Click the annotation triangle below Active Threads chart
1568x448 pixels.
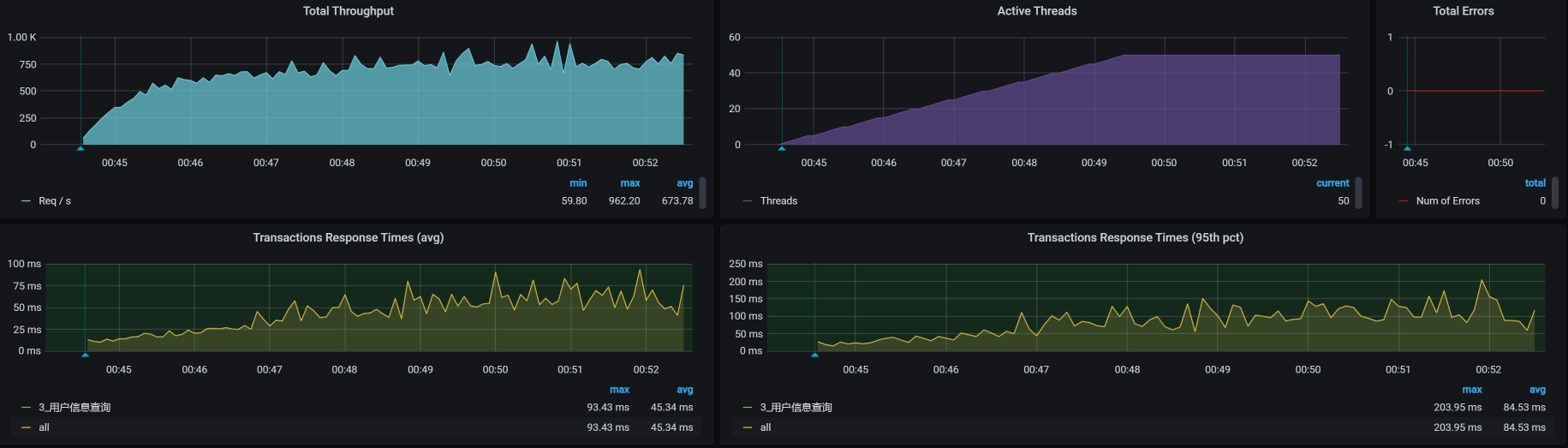click(781, 148)
